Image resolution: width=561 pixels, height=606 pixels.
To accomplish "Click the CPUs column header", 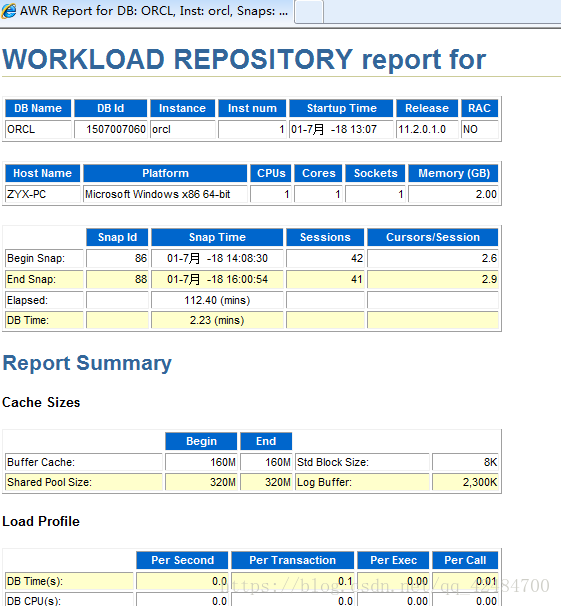I will (271, 173).
